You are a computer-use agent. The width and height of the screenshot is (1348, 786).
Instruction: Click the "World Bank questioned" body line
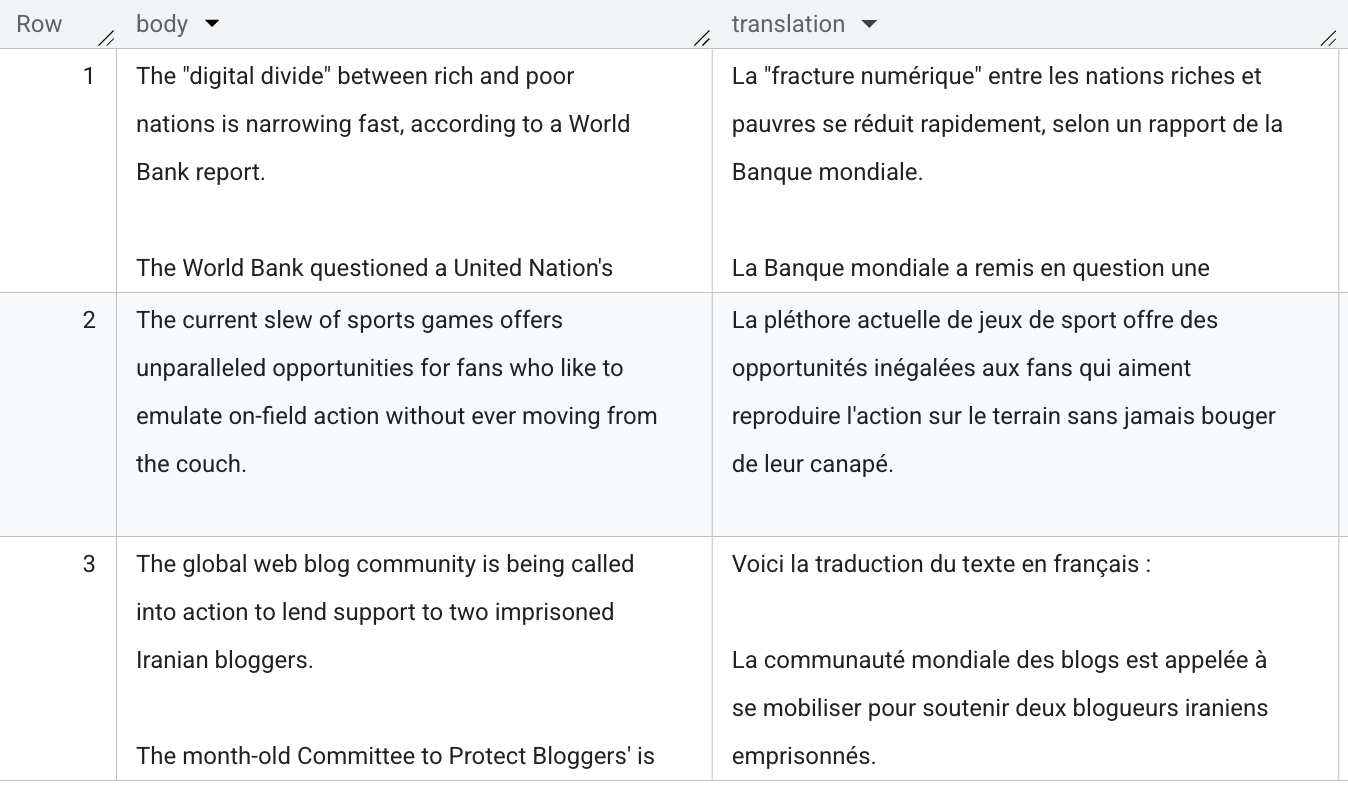tap(374, 268)
